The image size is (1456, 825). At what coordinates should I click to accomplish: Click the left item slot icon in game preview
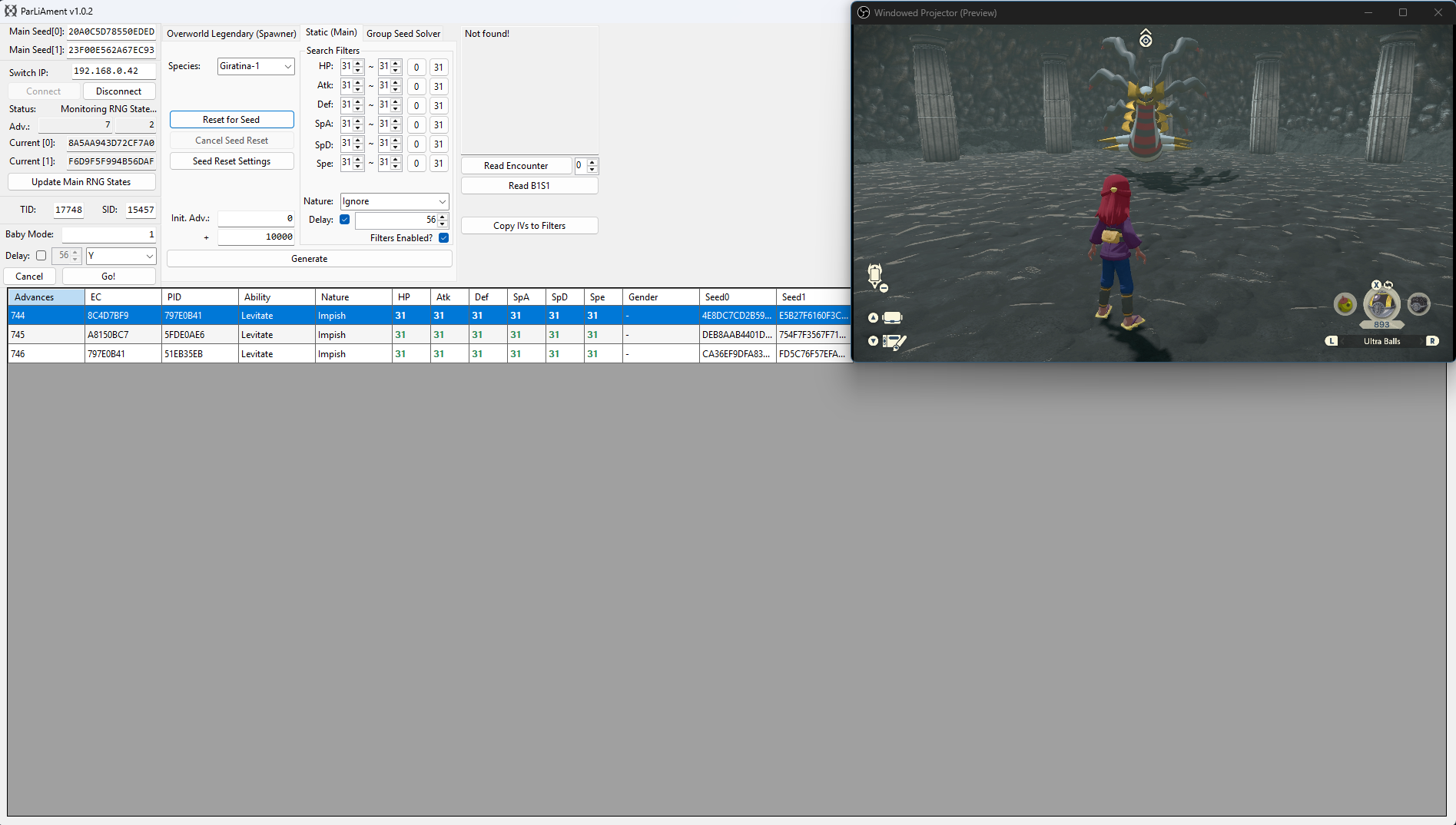pyautogui.click(x=1345, y=305)
